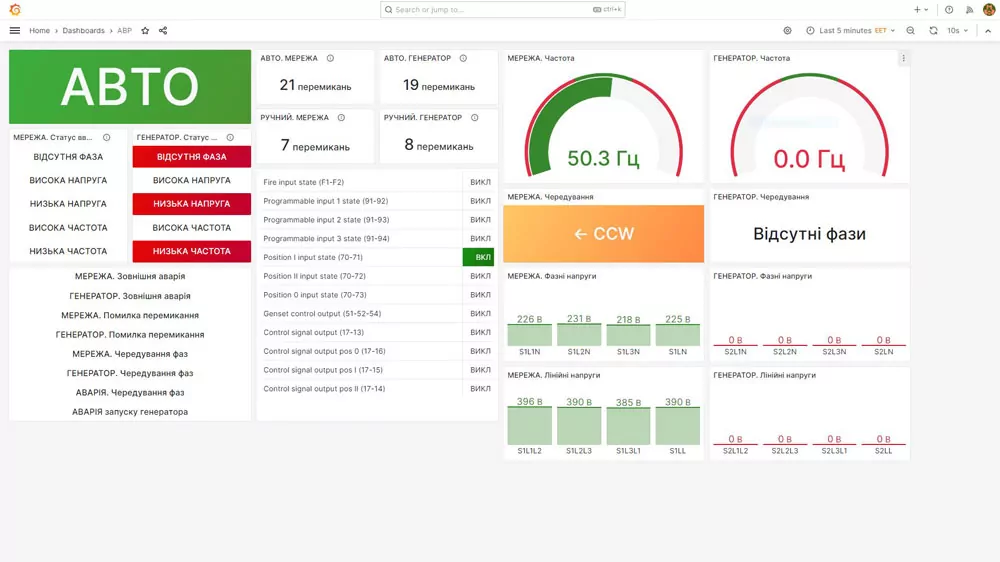Click Position II input state (70-72) row

click(x=377, y=276)
